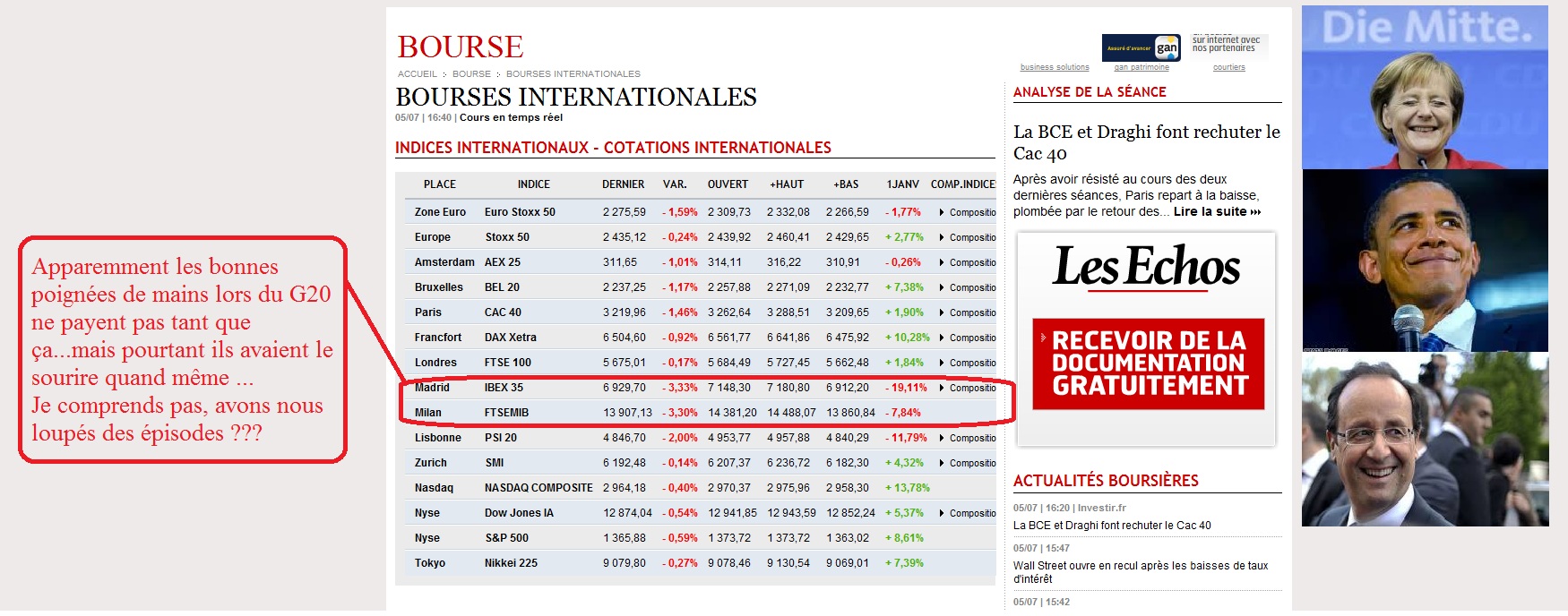The height and width of the screenshot is (616, 1568).
Task: Expand Composition for AEX 25
Action: tap(968, 262)
